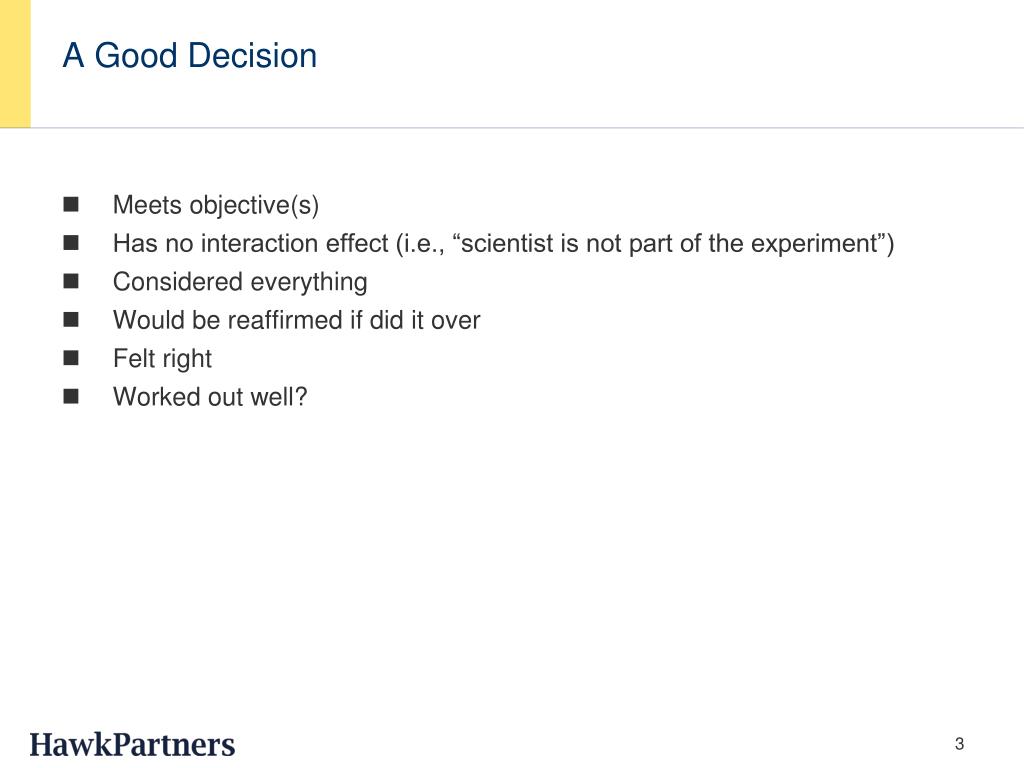Click the HawkPartners logo

pyautogui.click(x=132, y=744)
